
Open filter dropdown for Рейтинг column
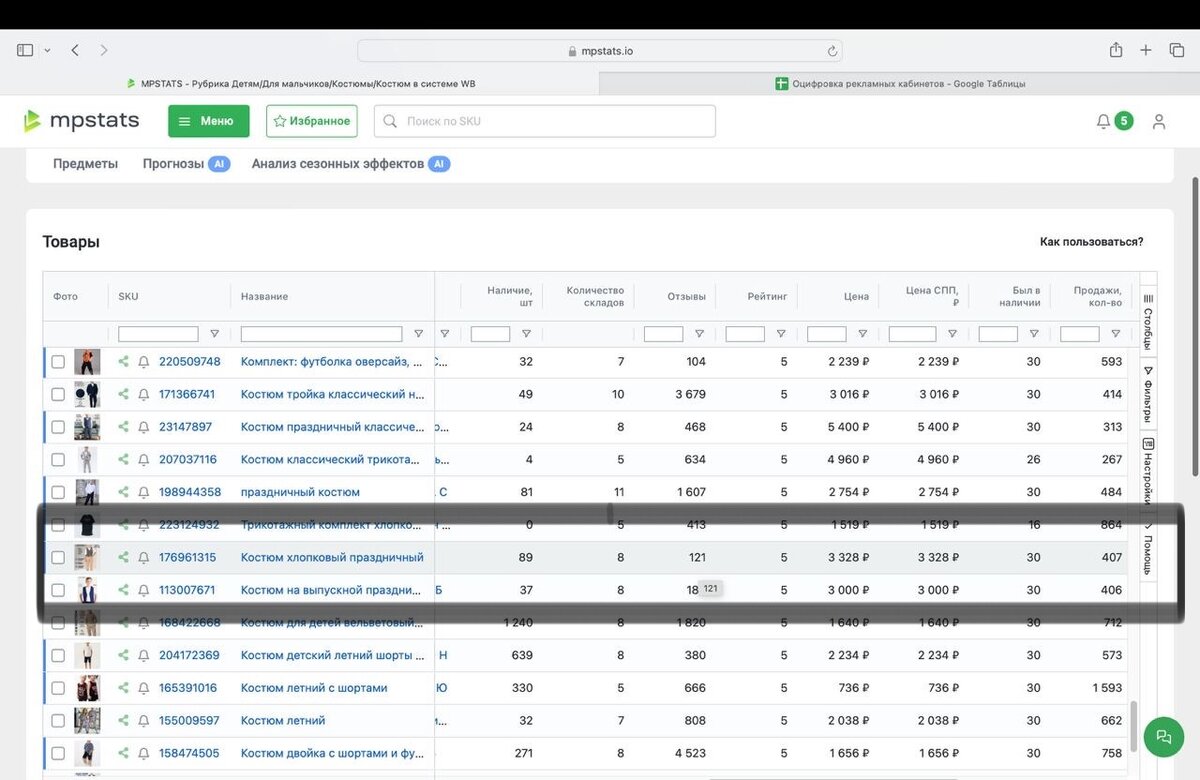781,334
